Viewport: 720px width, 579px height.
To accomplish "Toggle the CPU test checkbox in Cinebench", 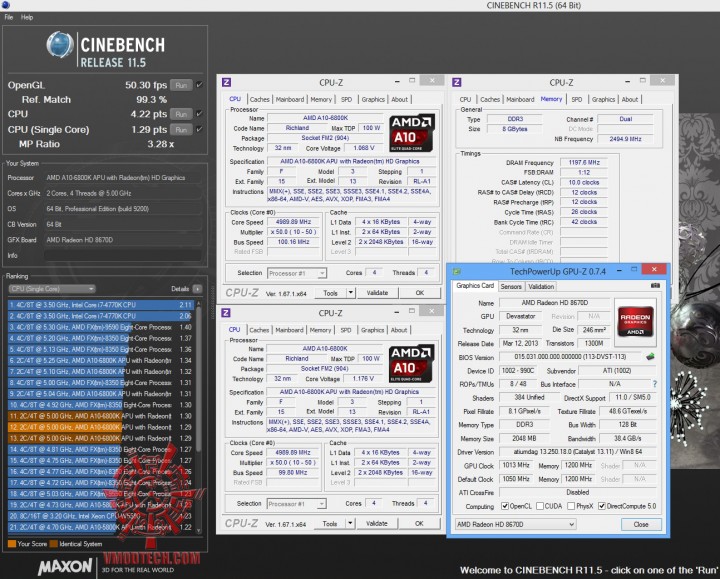I will [199, 113].
